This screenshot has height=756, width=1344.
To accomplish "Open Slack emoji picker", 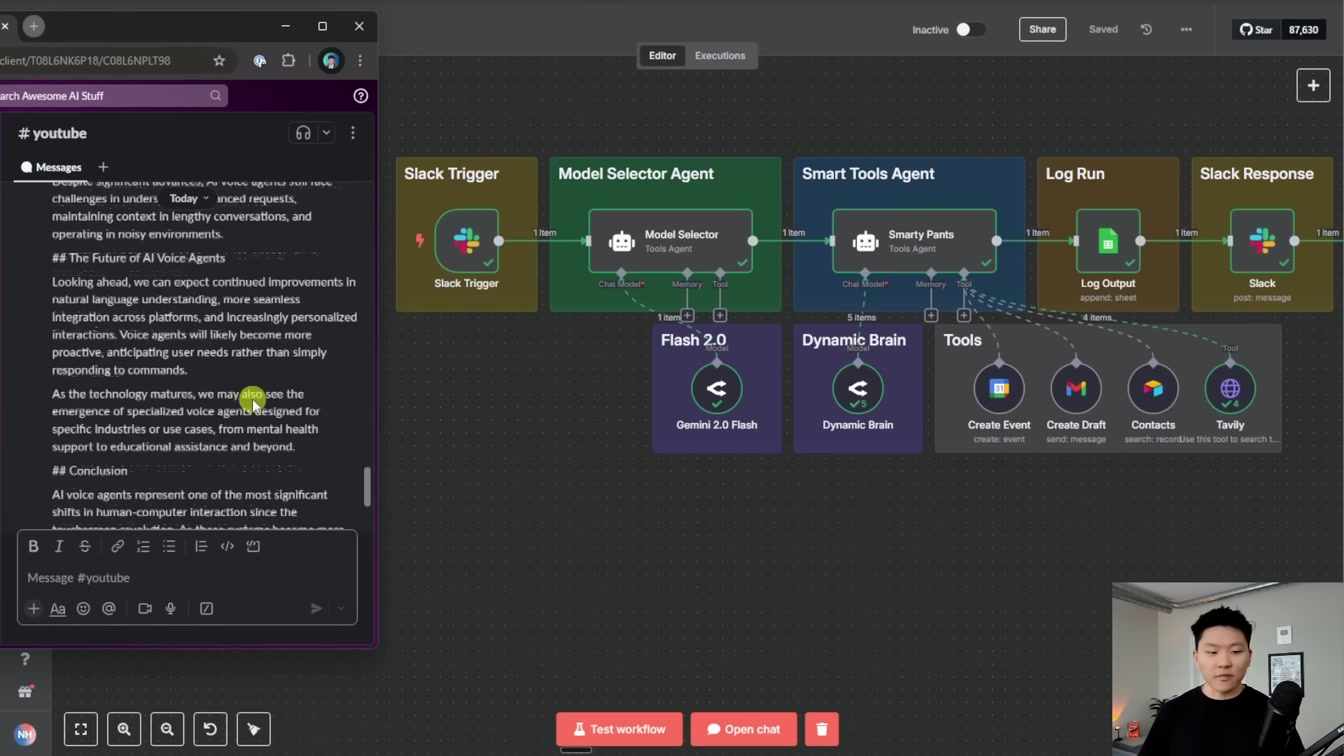I will [83, 608].
